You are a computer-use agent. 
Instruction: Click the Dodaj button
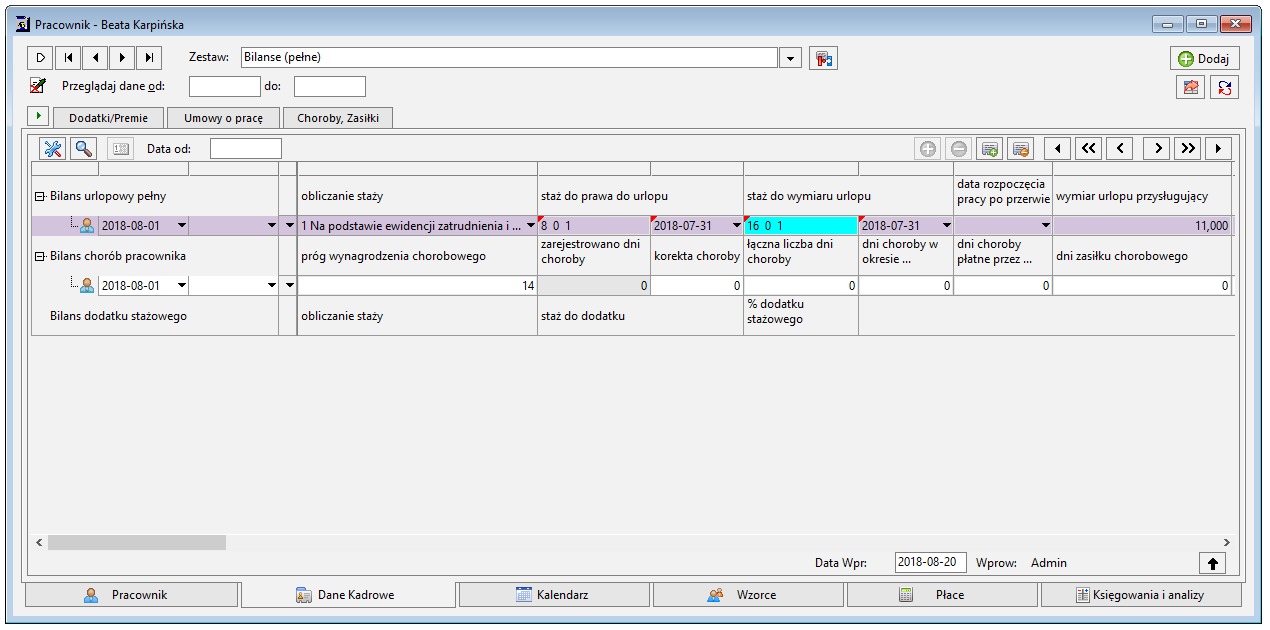(x=1205, y=58)
